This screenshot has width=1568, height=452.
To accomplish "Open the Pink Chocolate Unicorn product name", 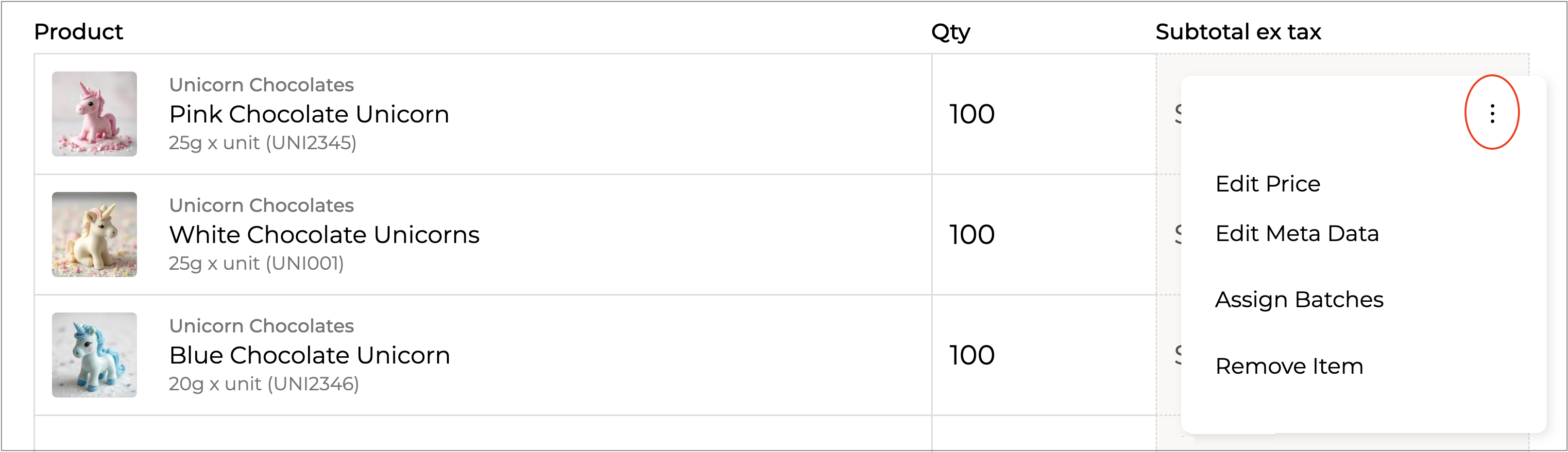I will 309,115.
